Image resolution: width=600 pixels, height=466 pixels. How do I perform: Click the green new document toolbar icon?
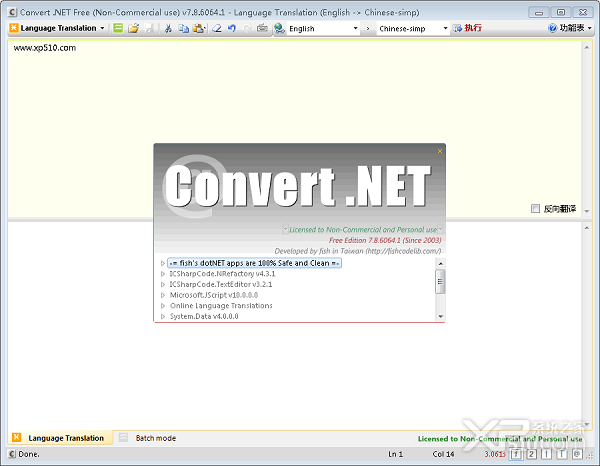118,28
